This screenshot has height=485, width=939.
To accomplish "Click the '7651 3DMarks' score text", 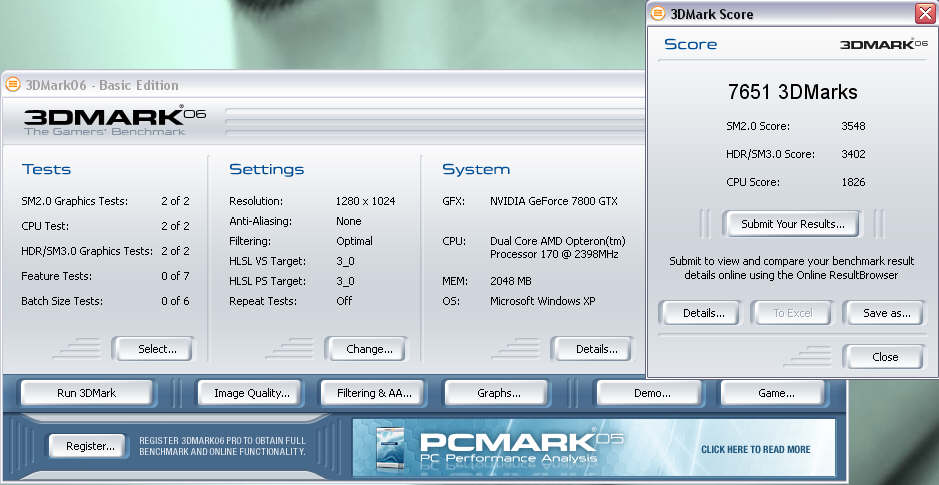I will (792, 92).
